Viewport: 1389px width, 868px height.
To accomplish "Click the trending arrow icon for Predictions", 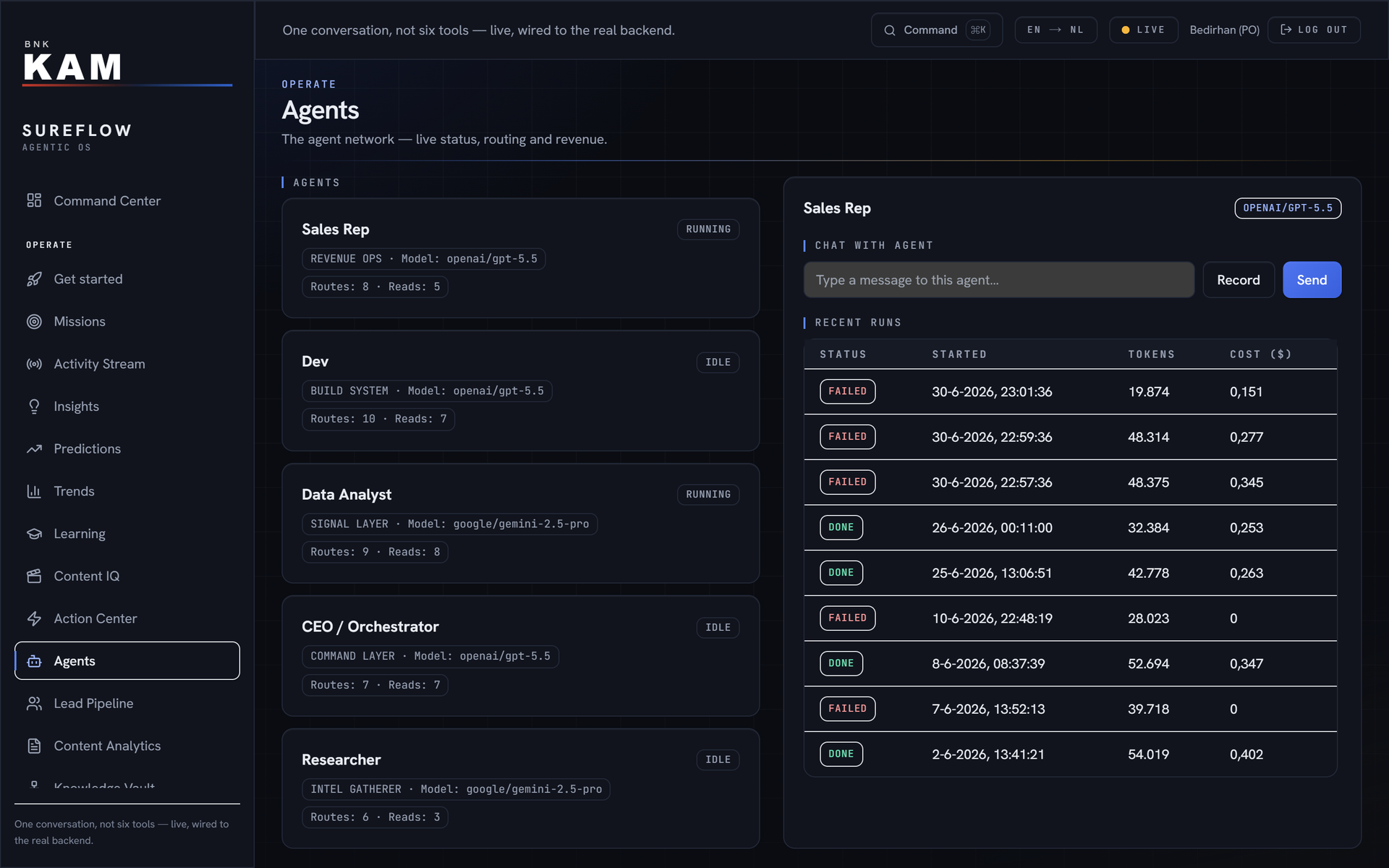I will 34,449.
